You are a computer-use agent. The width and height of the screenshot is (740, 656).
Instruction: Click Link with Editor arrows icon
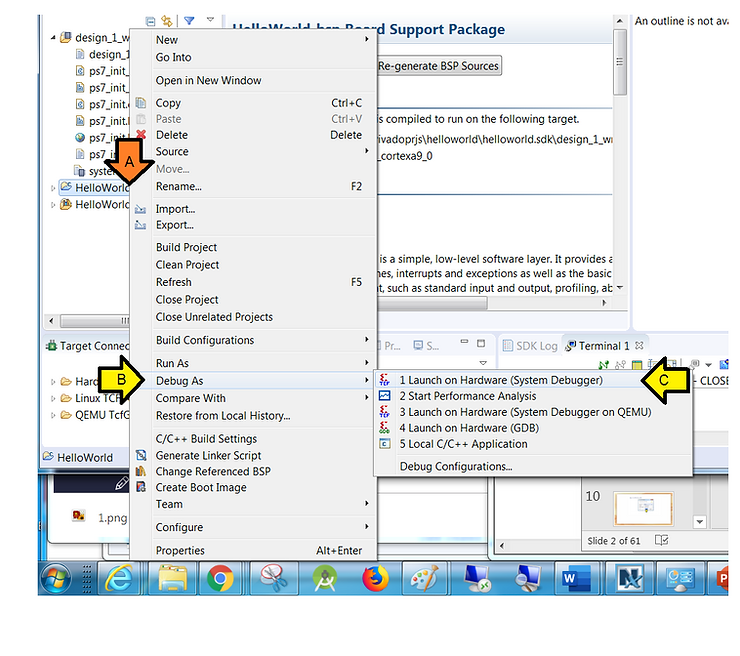click(166, 20)
